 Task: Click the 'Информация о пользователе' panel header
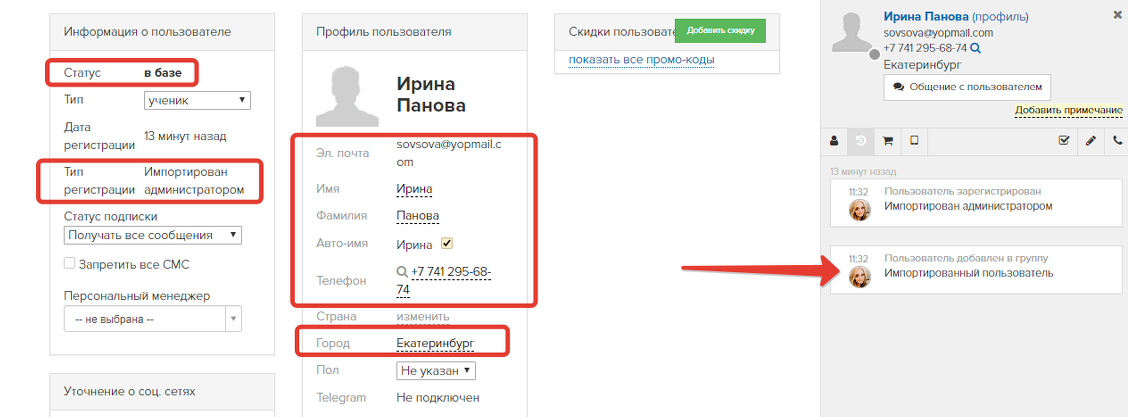coord(162,32)
